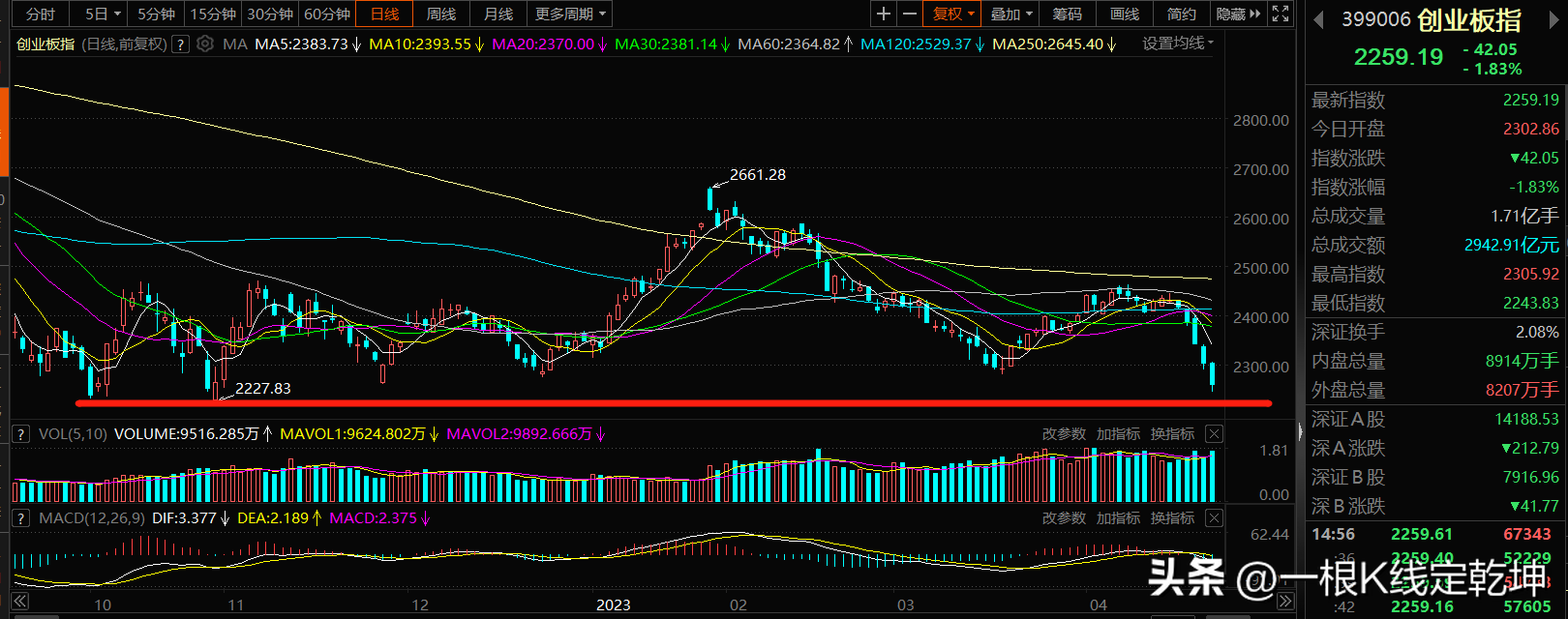
Task: Click the MA10:2393.55 indicator label
Action: coord(427,44)
